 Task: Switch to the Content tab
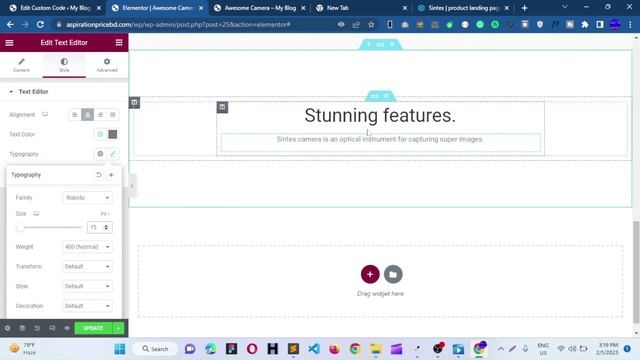[21, 65]
